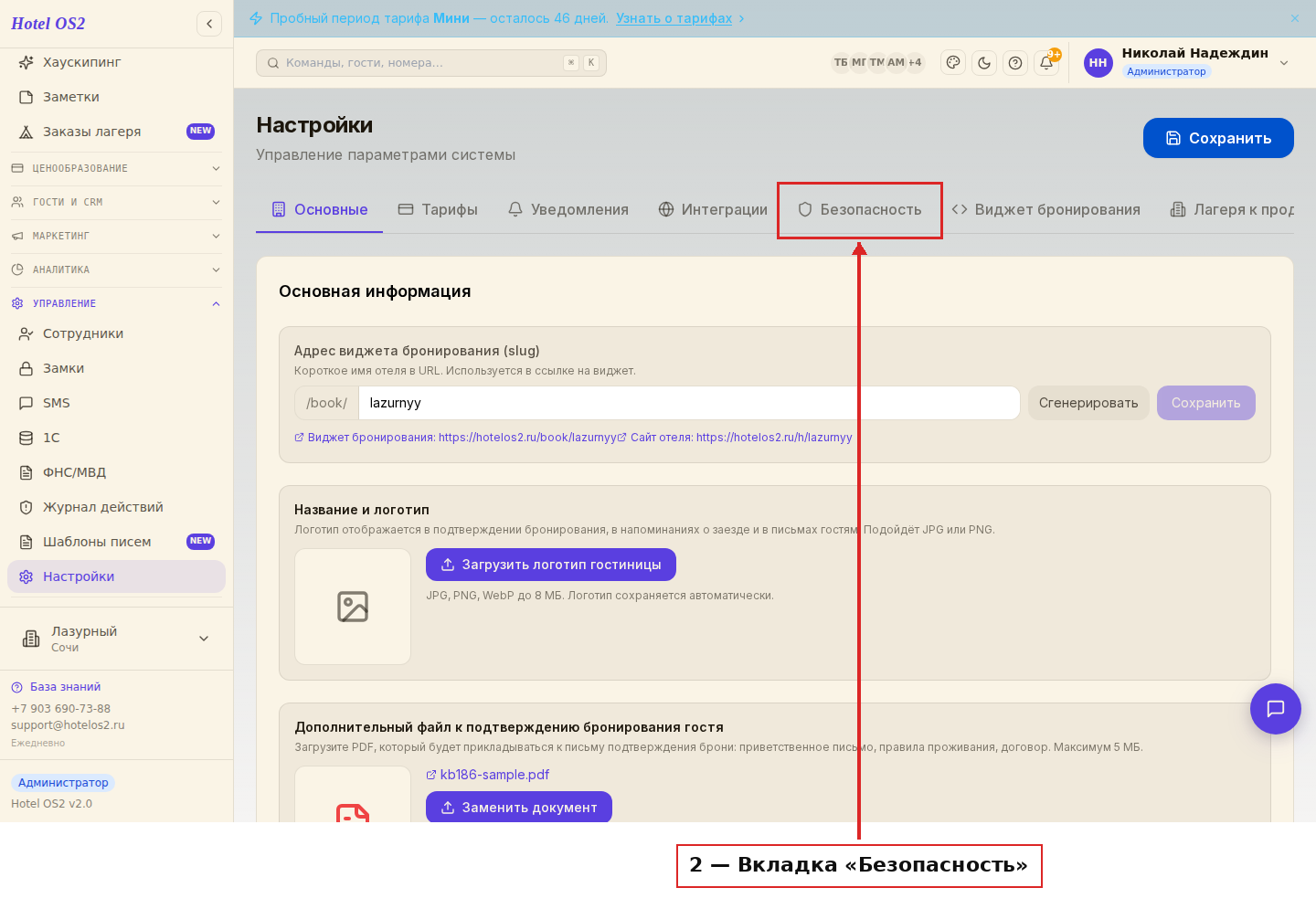This screenshot has height=909, width=1316.
Task: Expand the МАРКЕТИНГ section
Action: [x=116, y=236]
